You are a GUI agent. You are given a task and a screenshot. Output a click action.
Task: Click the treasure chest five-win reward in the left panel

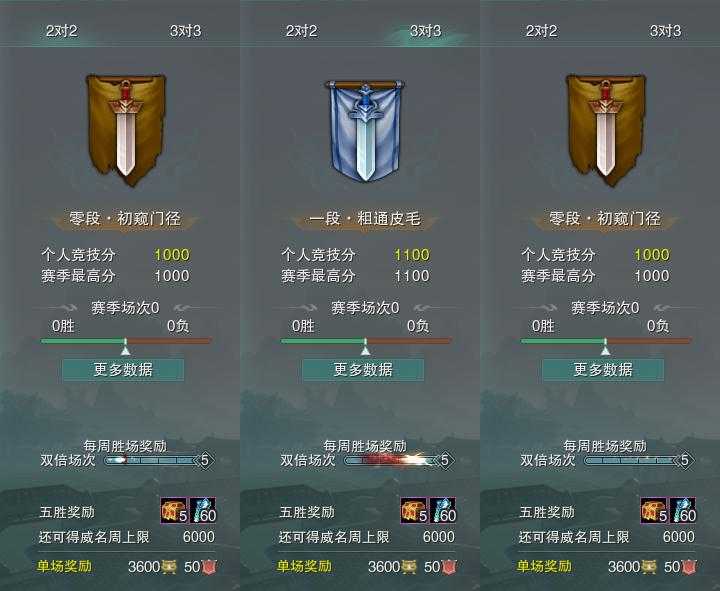(174, 511)
